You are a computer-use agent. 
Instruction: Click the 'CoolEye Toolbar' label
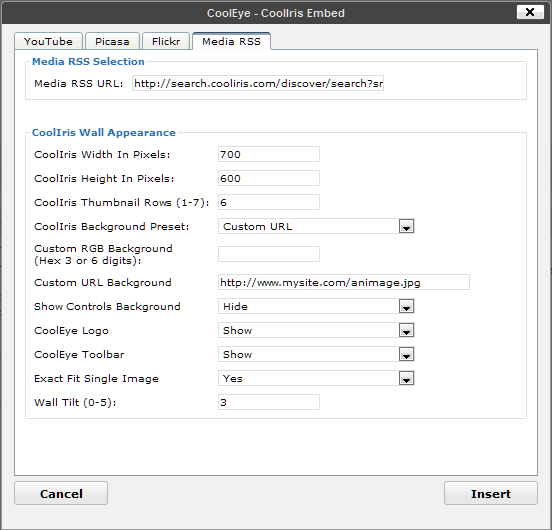pyautogui.click(x=79, y=354)
